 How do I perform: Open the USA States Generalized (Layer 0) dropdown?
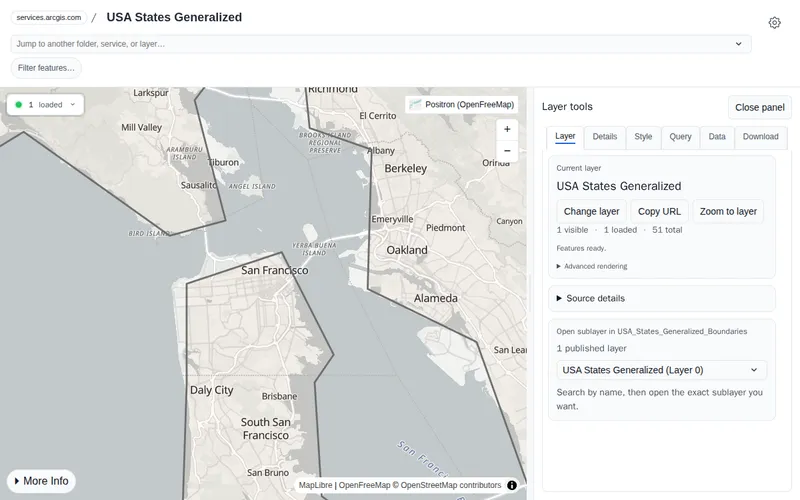661,370
